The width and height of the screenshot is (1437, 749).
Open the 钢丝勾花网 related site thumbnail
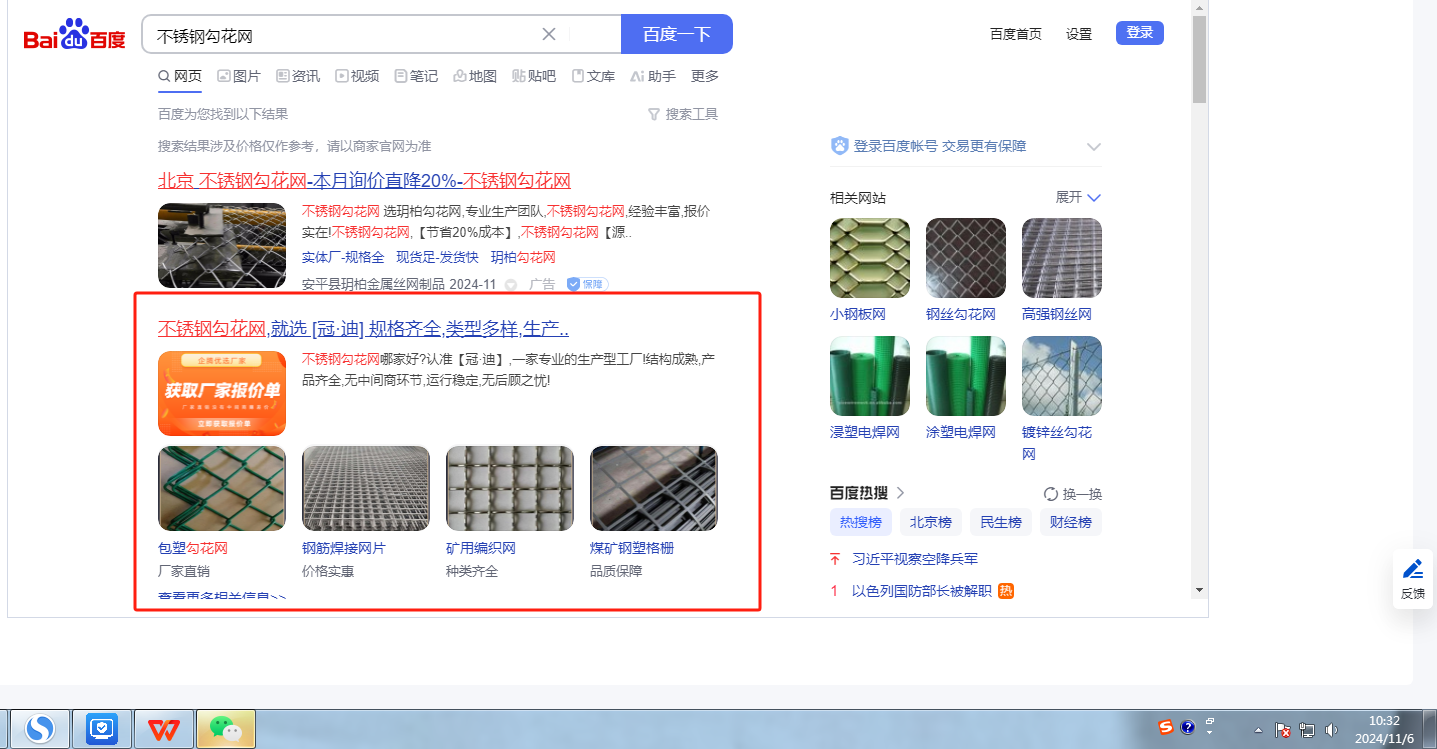(966, 258)
